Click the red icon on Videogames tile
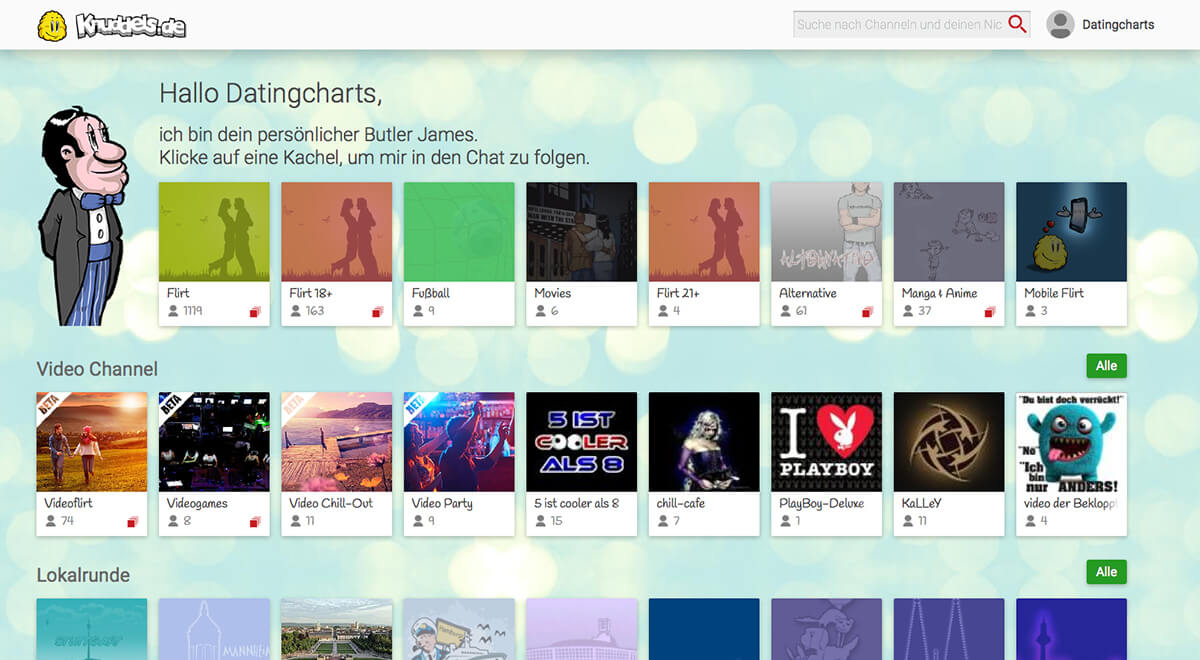The image size is (1200, 660). [x=255, y=522]
